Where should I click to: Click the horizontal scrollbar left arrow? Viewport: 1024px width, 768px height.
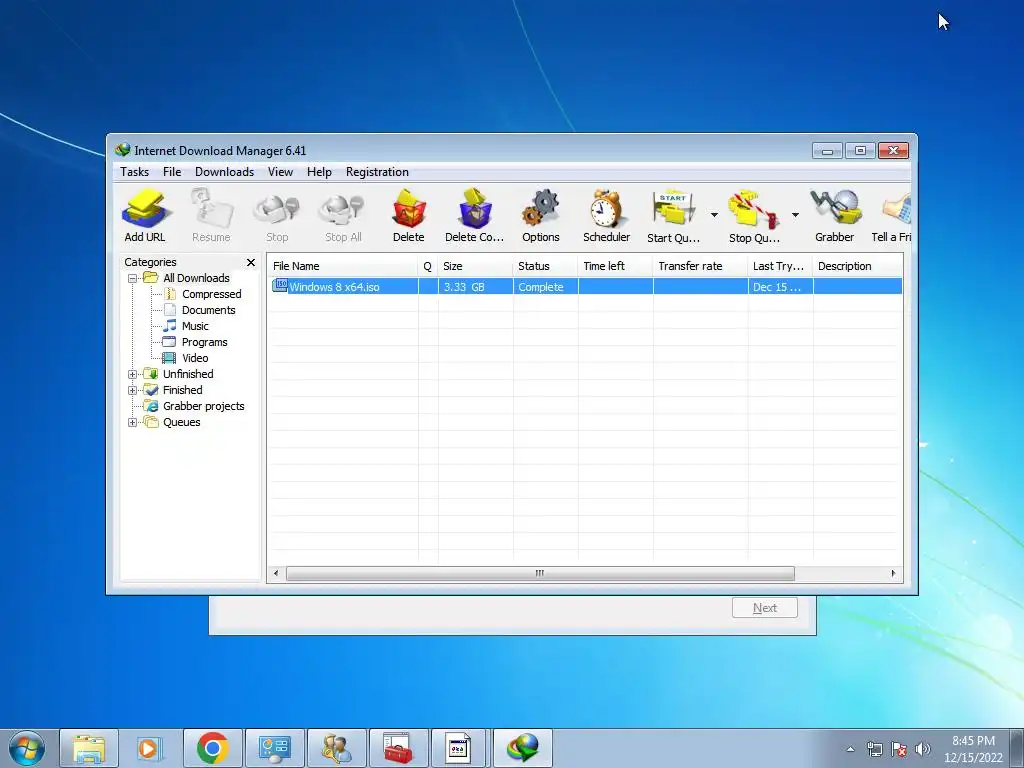coord(276,573)
